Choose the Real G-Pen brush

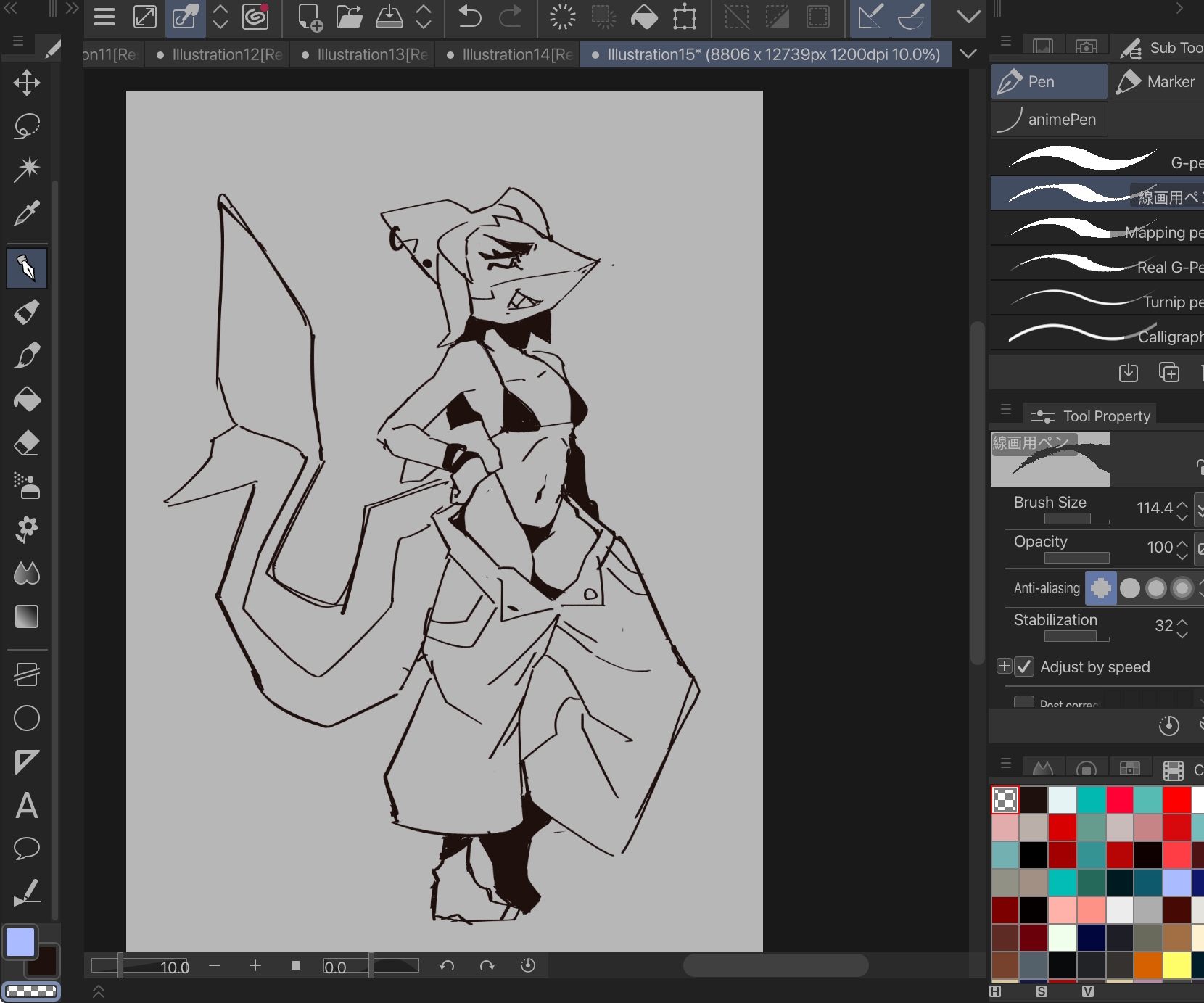click(1097, 266)
